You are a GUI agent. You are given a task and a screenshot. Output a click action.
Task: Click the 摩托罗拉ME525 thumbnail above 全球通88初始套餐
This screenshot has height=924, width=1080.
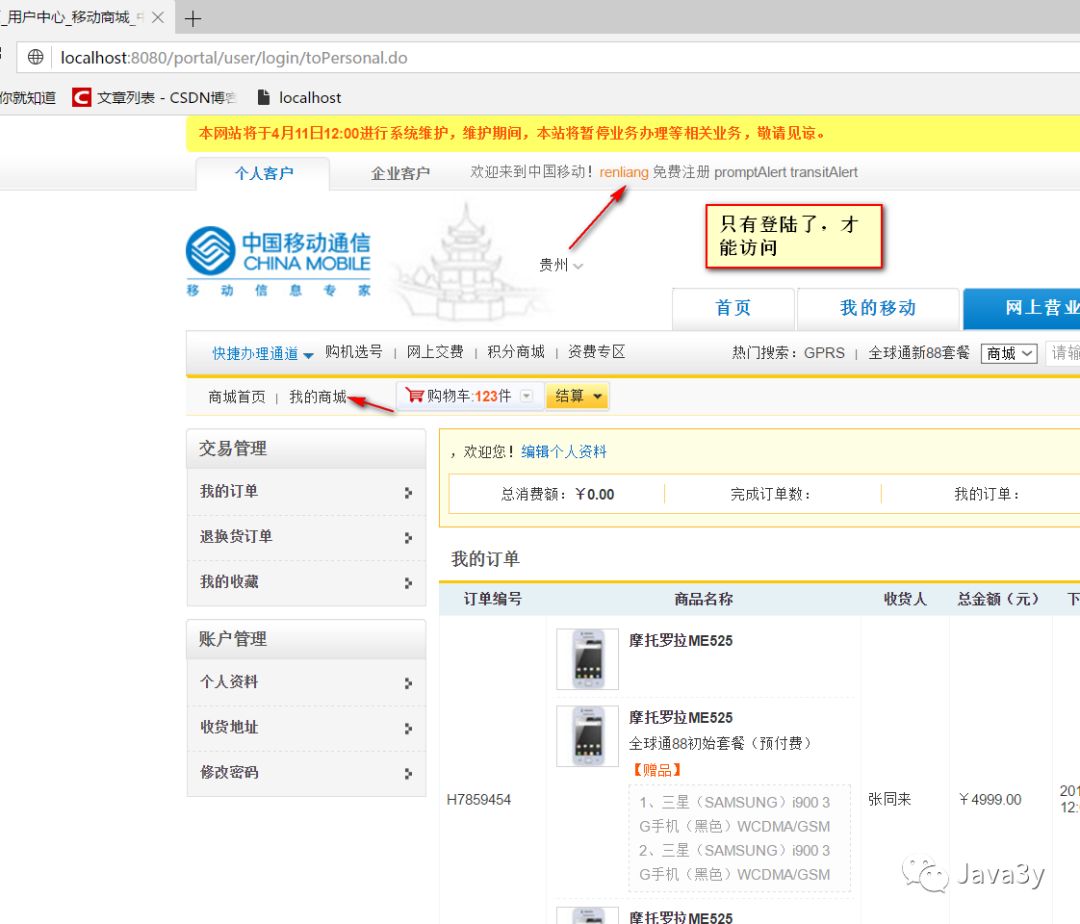tap(588, 736)
